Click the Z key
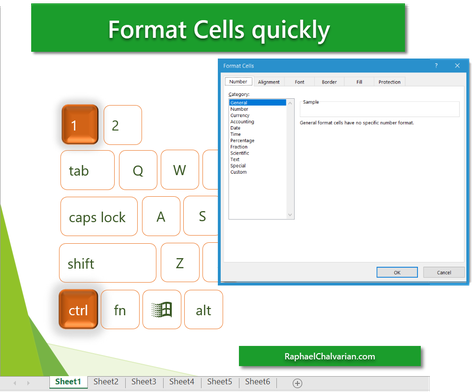 point(180,263)
